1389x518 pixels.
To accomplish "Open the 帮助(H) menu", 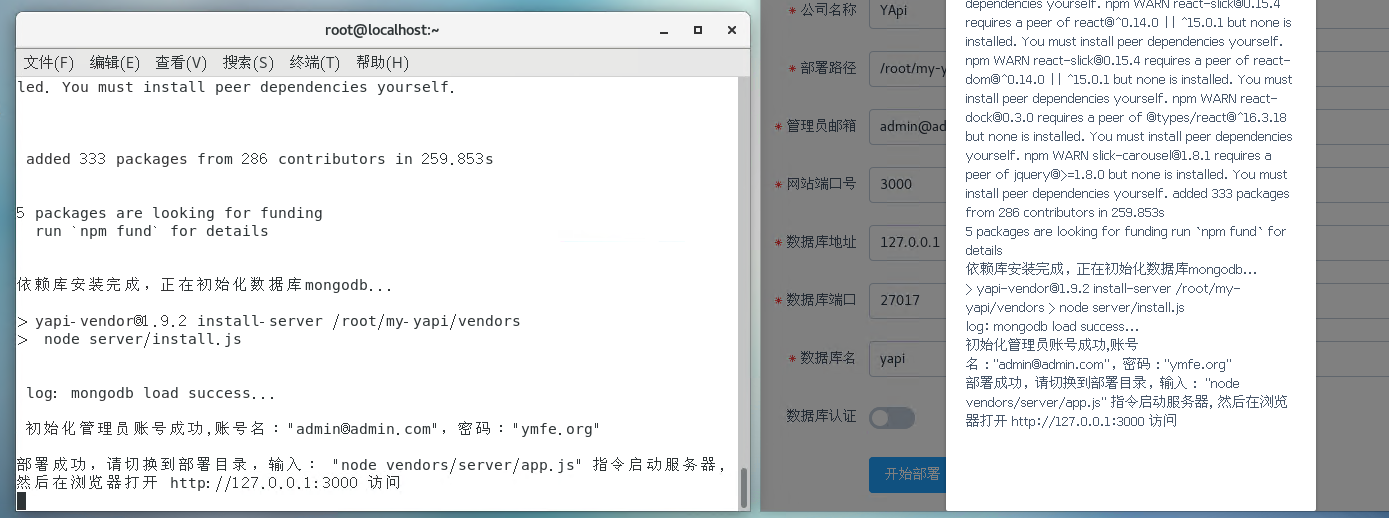I will click(x=382, y=62).
